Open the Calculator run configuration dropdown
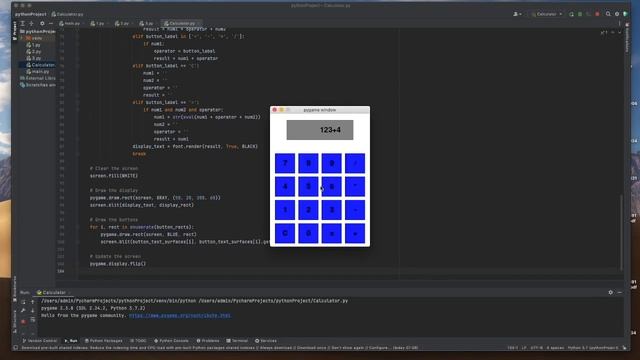 pyautogui.click(x=547, y=14)
